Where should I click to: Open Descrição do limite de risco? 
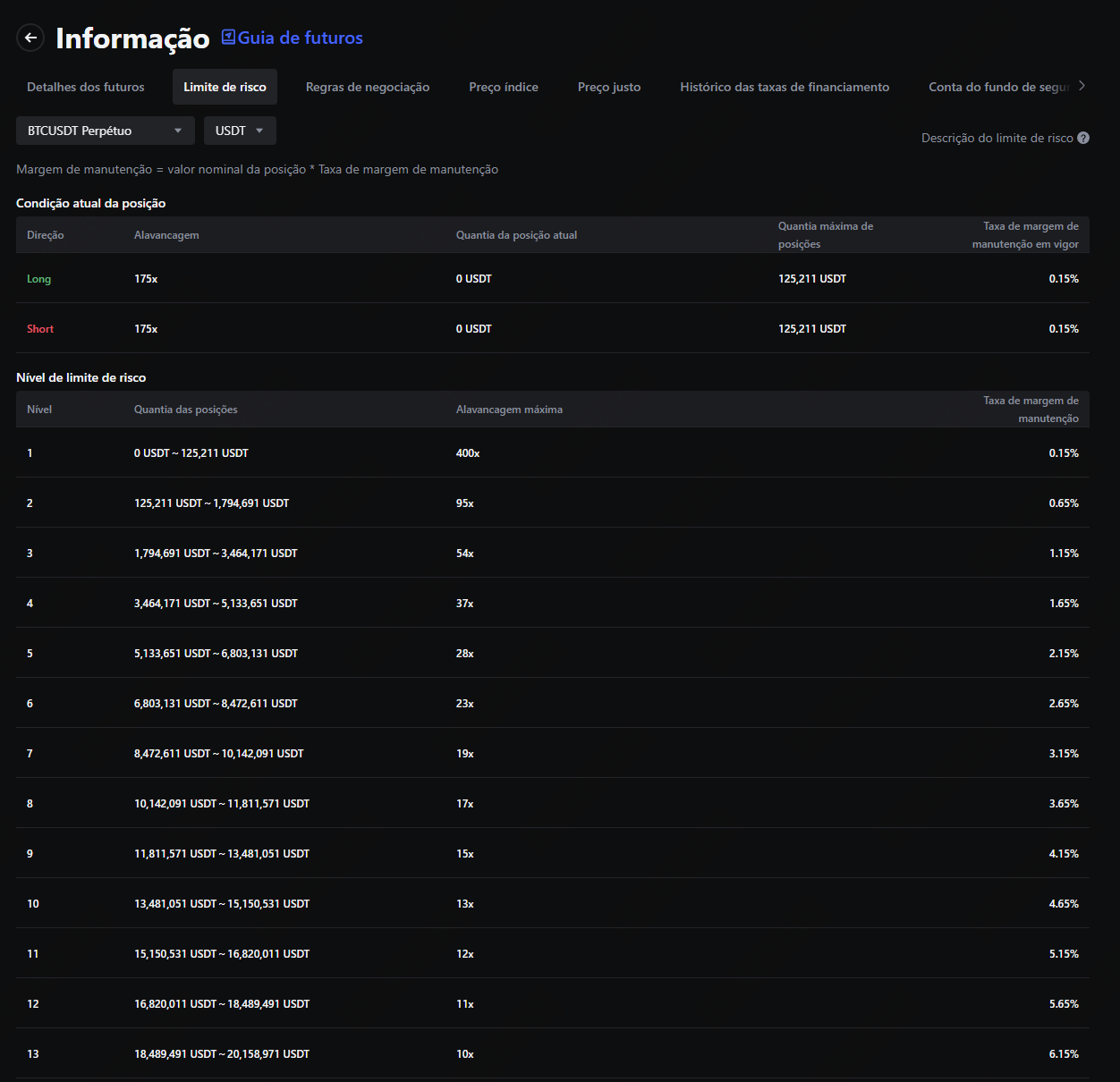[997, 138]
